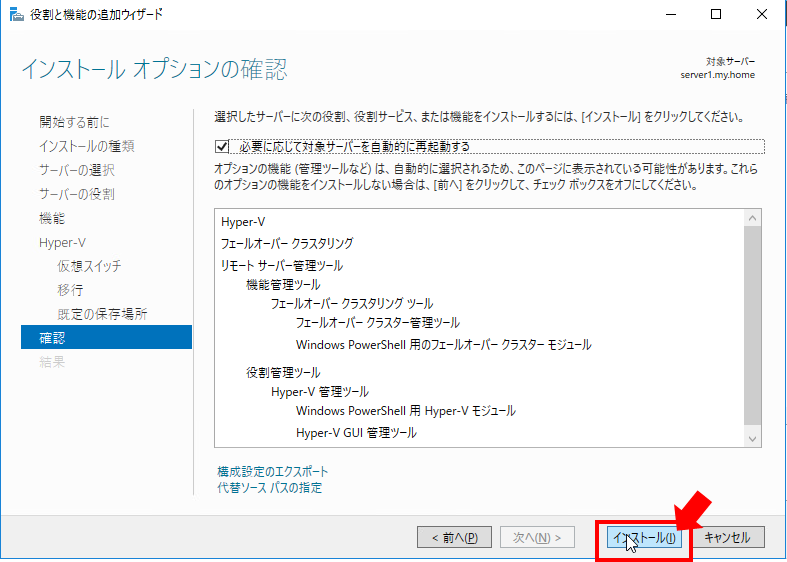
Task: Select サーバーの選択 wizard step
Action: [x=77, y=170]
